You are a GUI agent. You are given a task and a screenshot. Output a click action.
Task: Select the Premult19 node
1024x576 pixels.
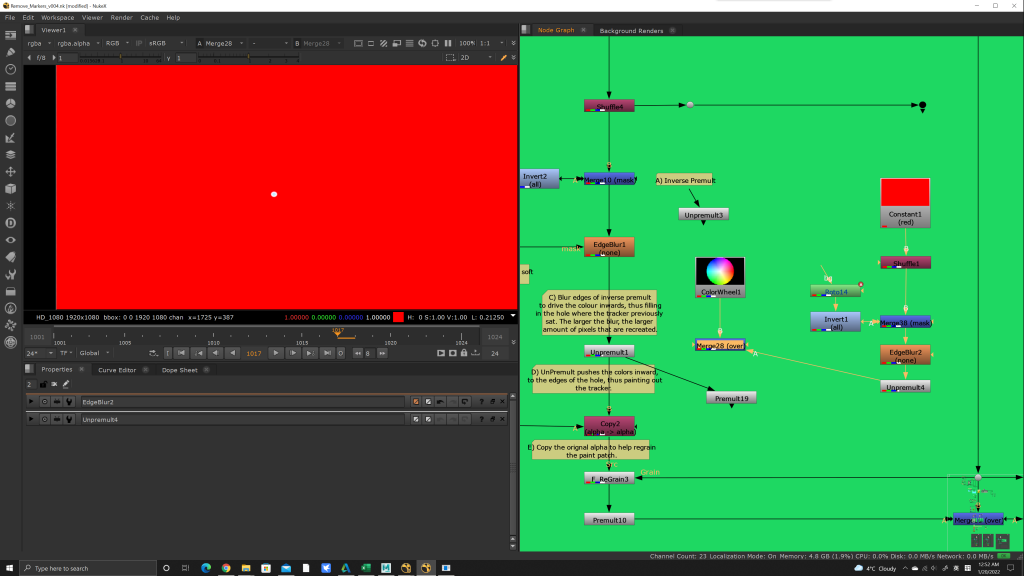click(x=731, y=398)
